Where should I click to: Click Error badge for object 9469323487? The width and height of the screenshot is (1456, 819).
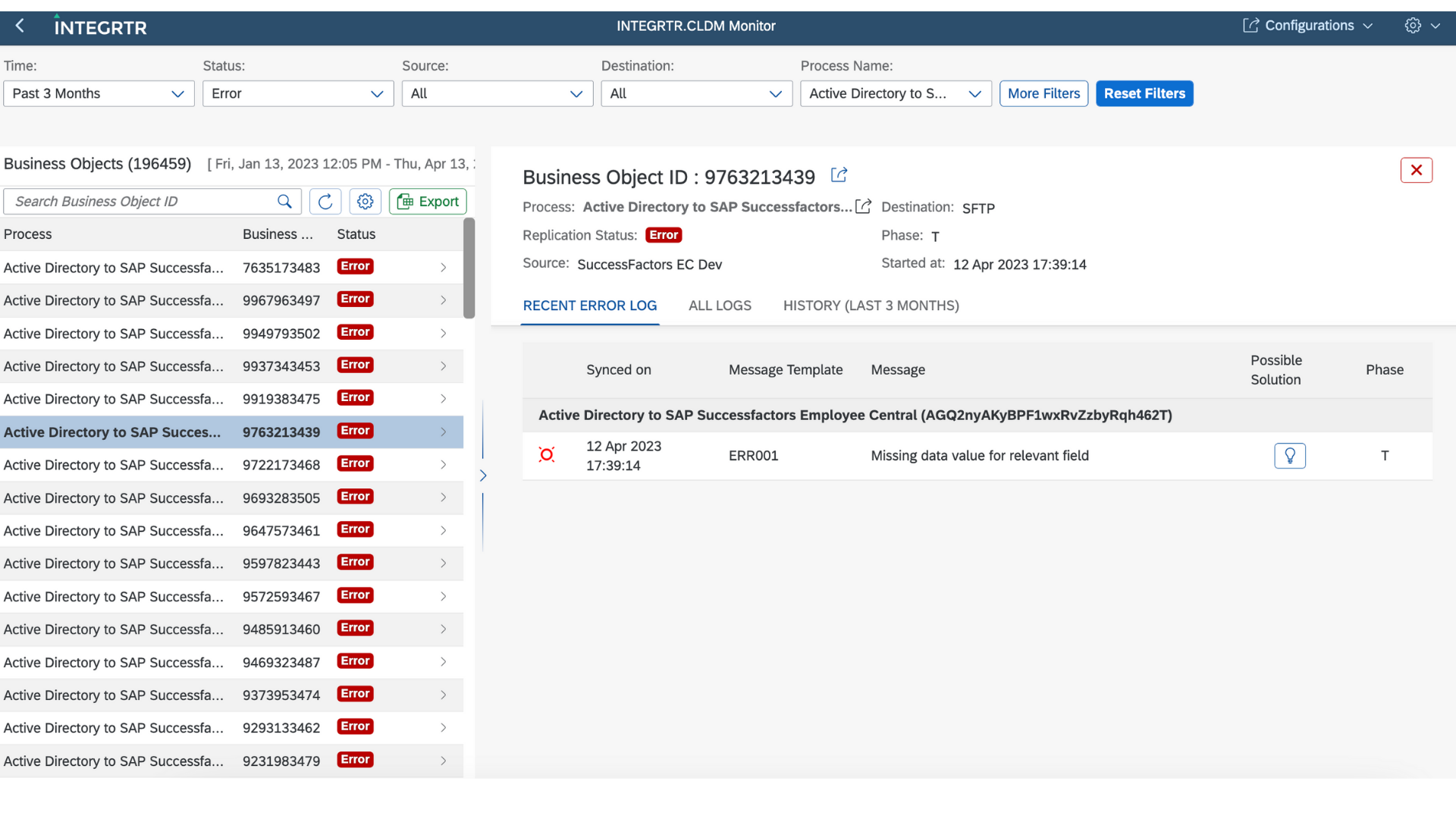355,661
